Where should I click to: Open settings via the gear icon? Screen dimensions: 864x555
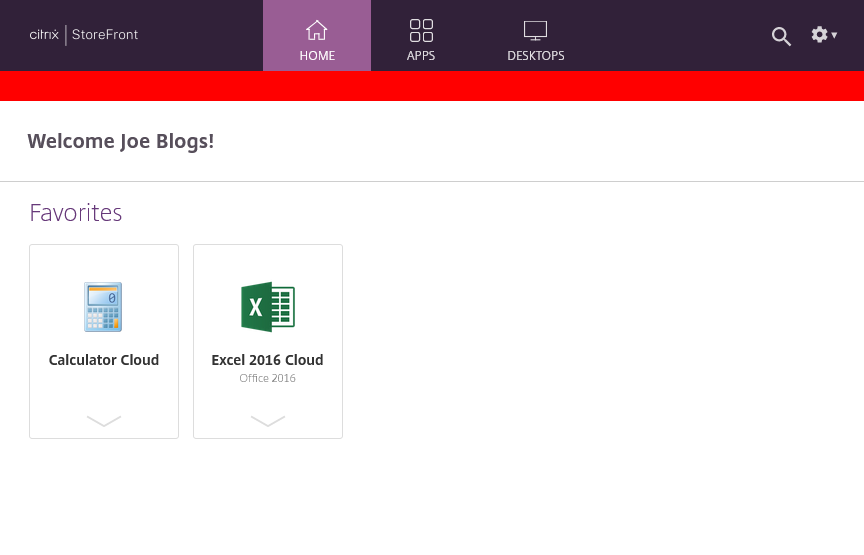point(819,35)
